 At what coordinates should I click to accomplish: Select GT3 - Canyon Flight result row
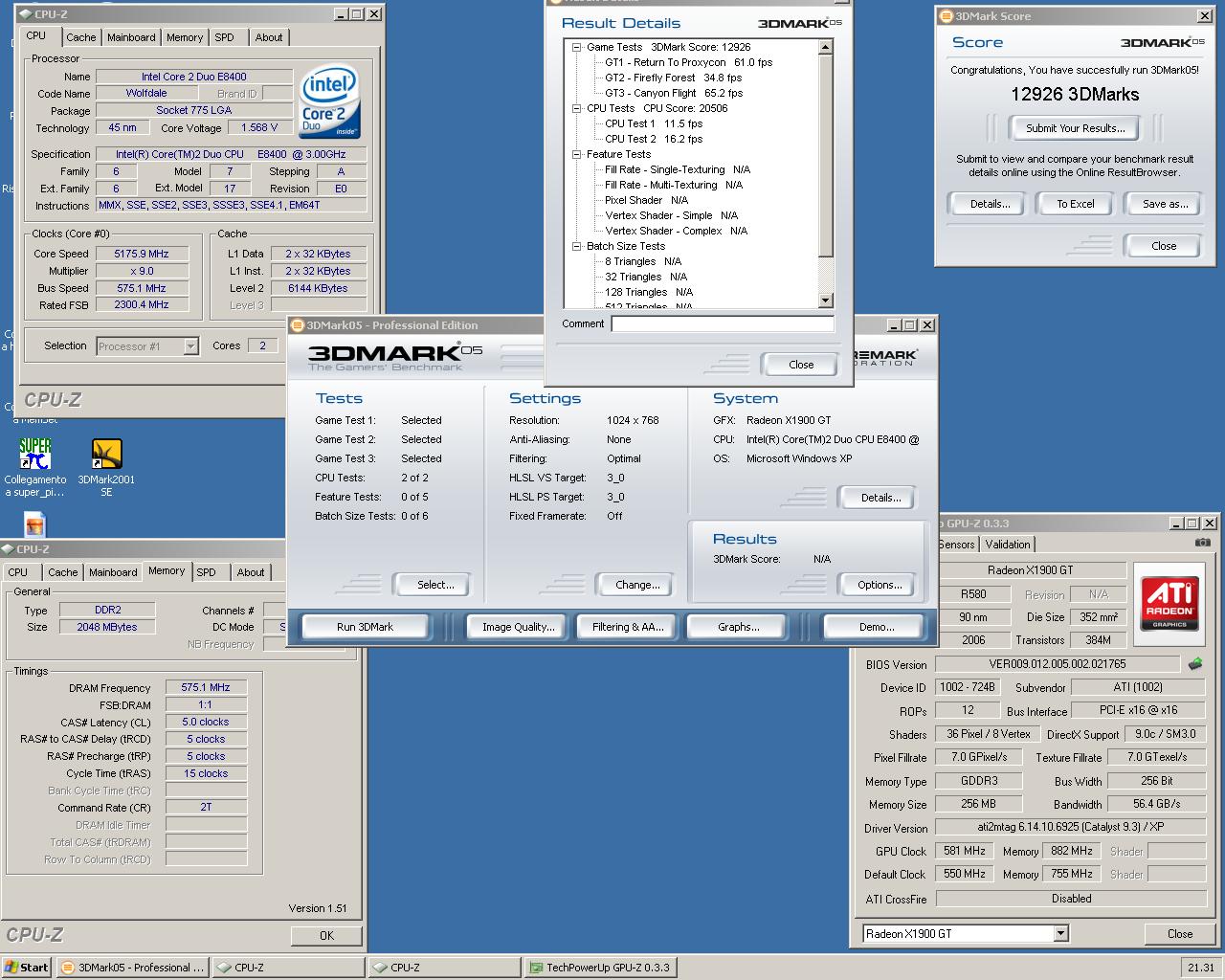pyautogui.click(x=674, y=93)
